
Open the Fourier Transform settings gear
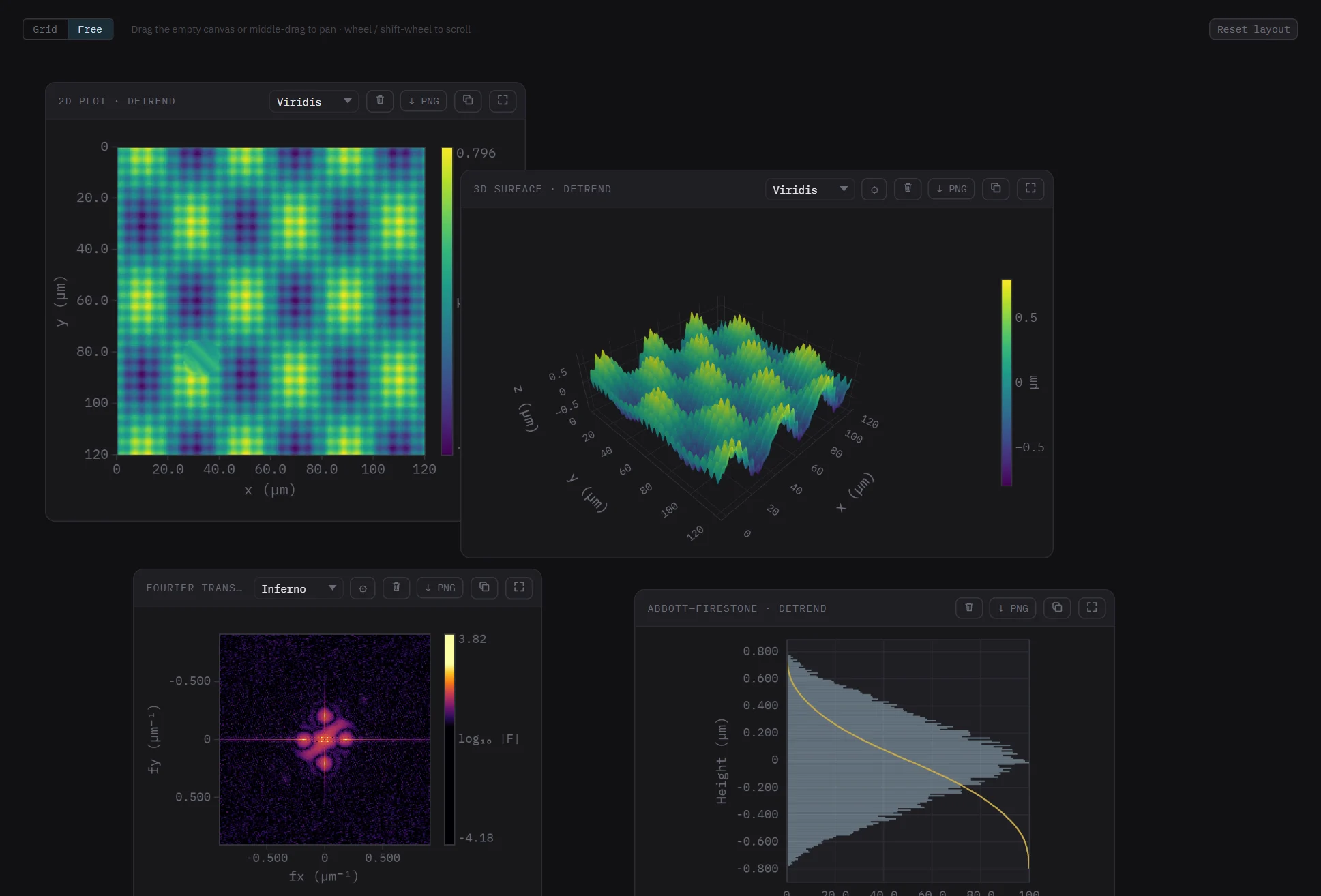[x=363, y=588]
